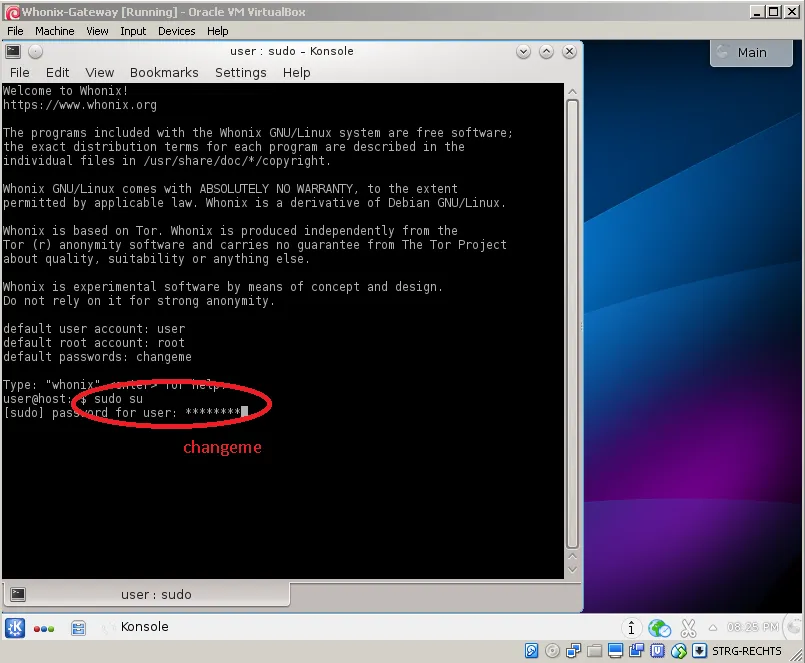This screenshot has width=805, height=663.
Task: Toggle the pin-on-all-desktops button of Konsole
Action: click(x=35, y=51)
